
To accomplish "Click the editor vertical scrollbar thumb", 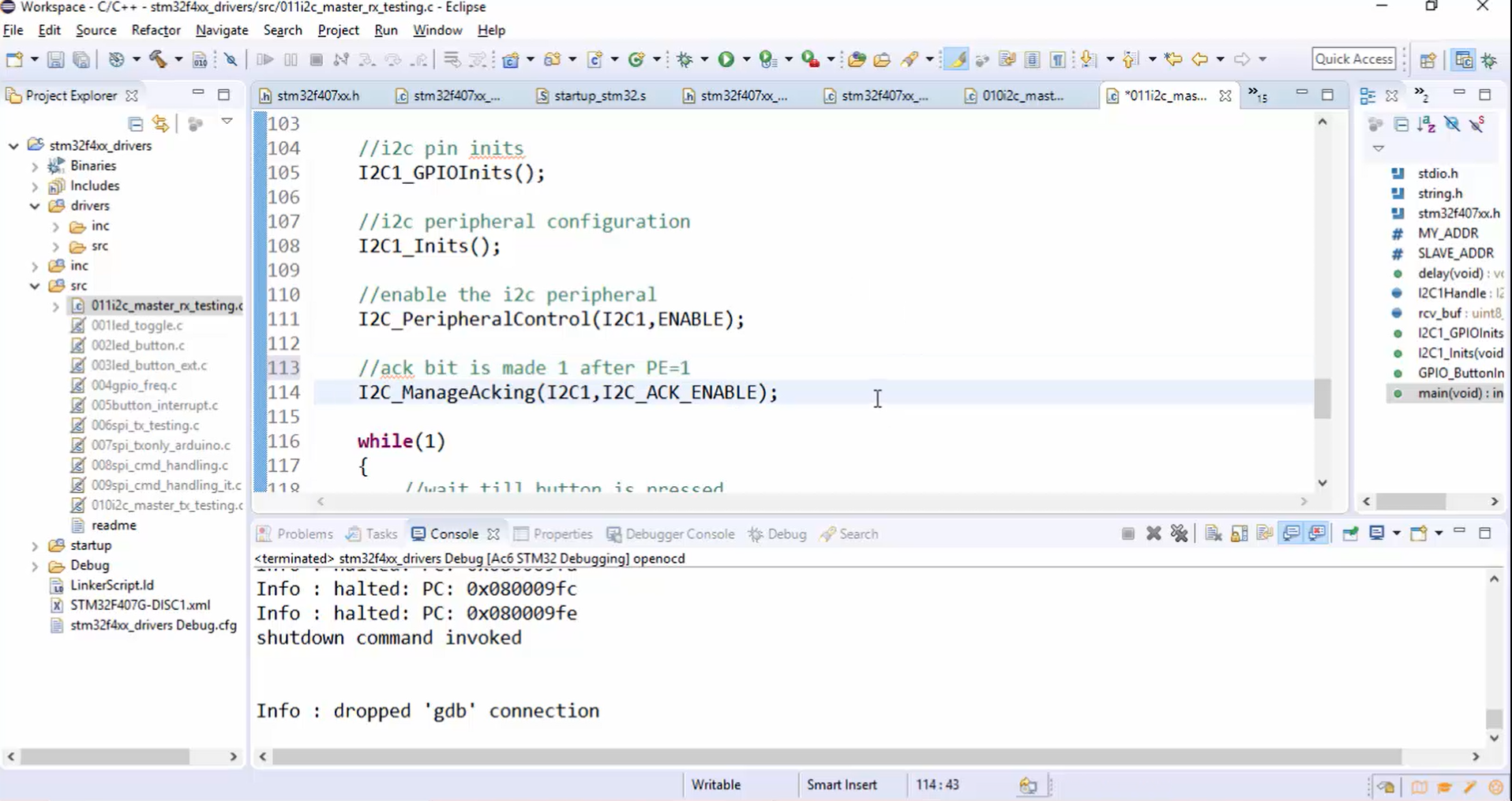I will pos(1323,399).
